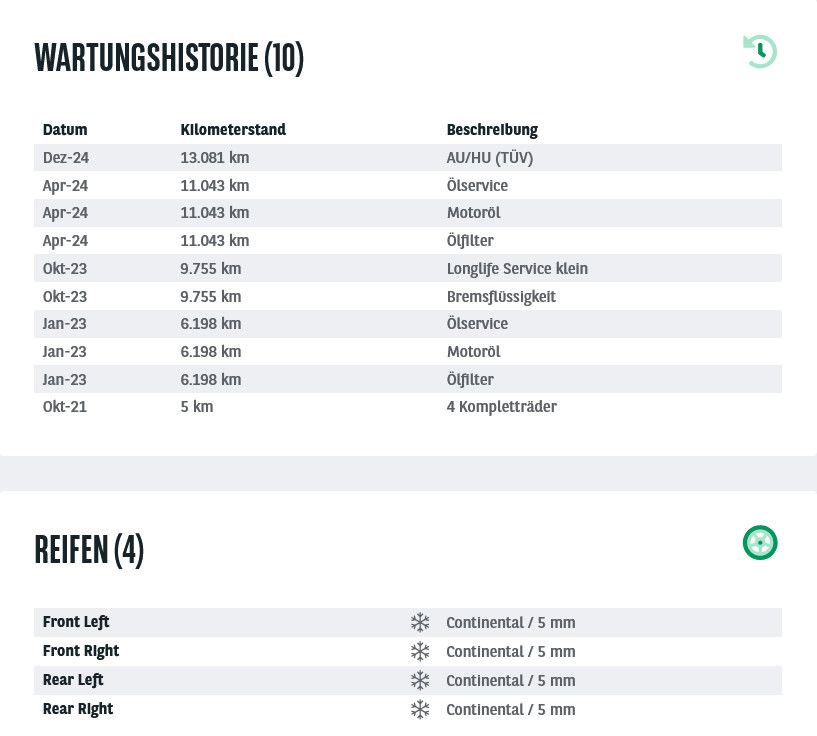Image resolution: width=817 pixels, height=736 pixels.
Task: Click the 4 Kompletträder entry
Action: [501, 406]
